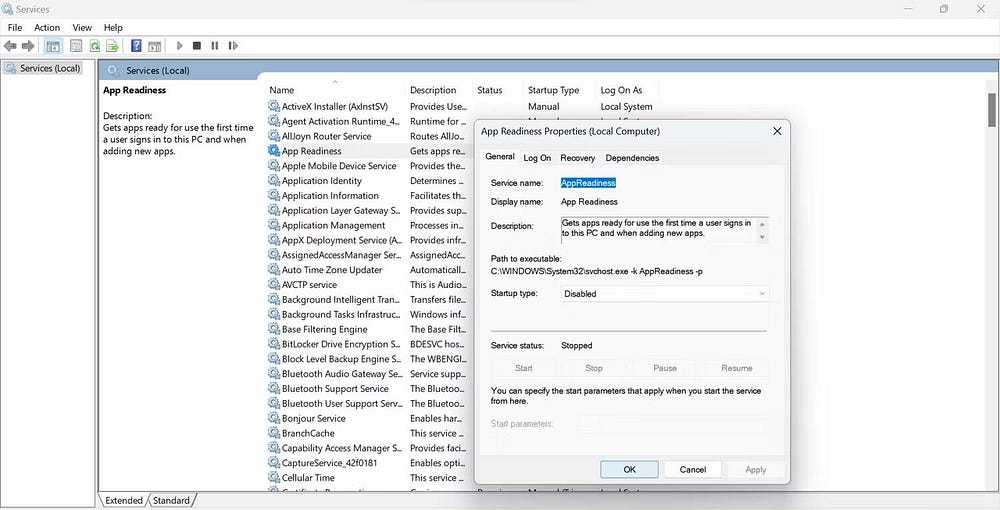1000x510 pixels.
Task: Click gear icon beside BranchCache
Action: pyautogui.click(x=274, y=433)
